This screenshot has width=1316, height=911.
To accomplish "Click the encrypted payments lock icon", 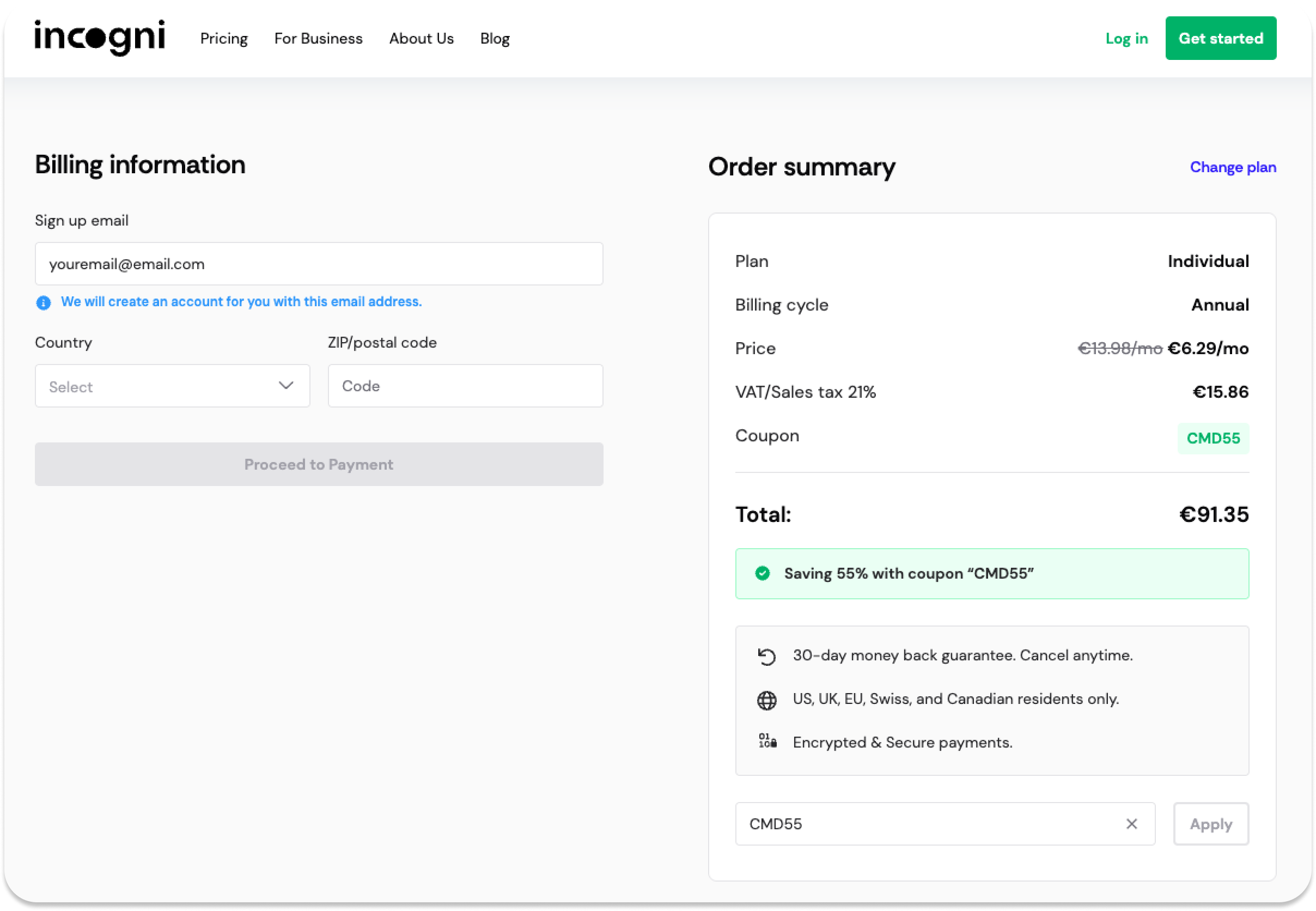I will click(767, 742).
